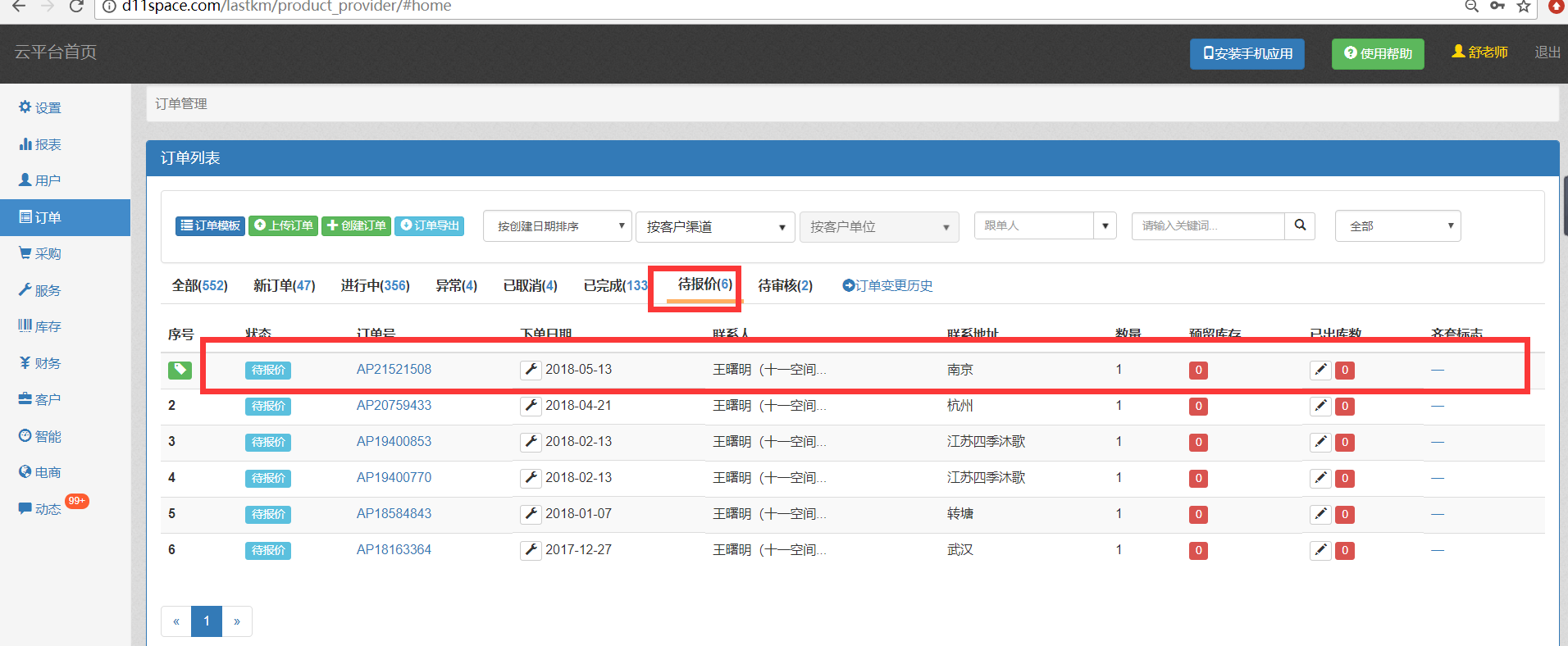Click previous page « button
1568x646 pixels.
pos(176,621)
